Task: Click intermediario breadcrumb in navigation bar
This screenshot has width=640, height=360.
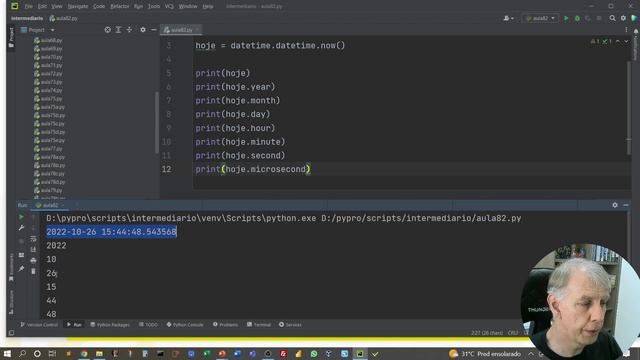Action: coord(27,18)
